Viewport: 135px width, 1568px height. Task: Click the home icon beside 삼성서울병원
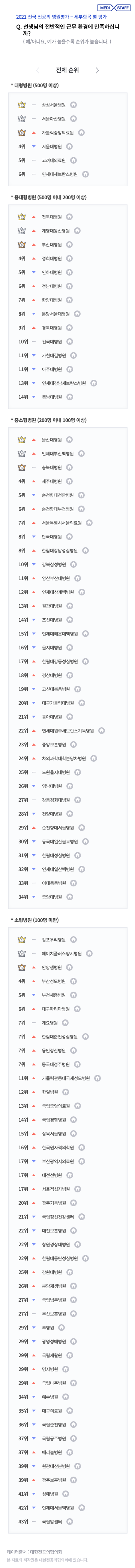(73, 105)
